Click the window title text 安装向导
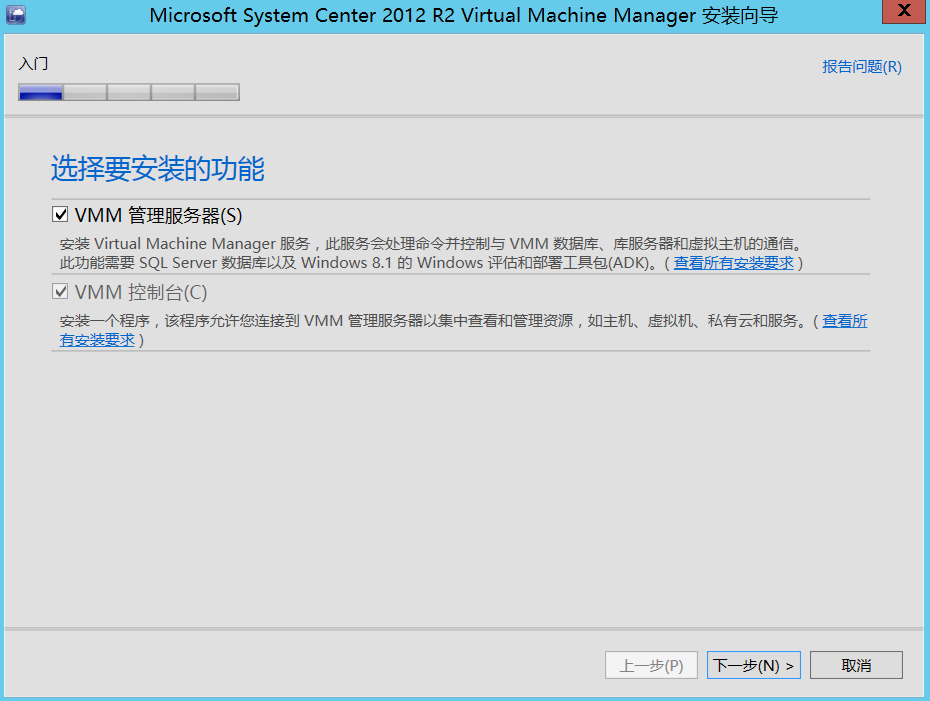Screen dimensions: 930x701 click(x=740, y=15)
